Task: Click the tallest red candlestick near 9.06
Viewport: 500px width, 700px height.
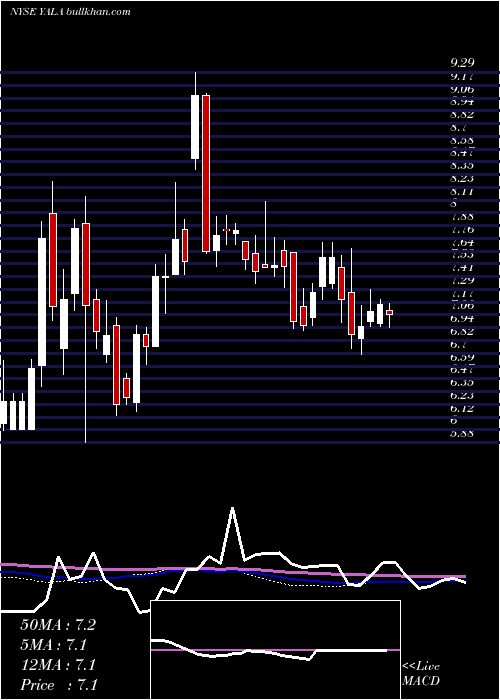Action: point(206,174)
